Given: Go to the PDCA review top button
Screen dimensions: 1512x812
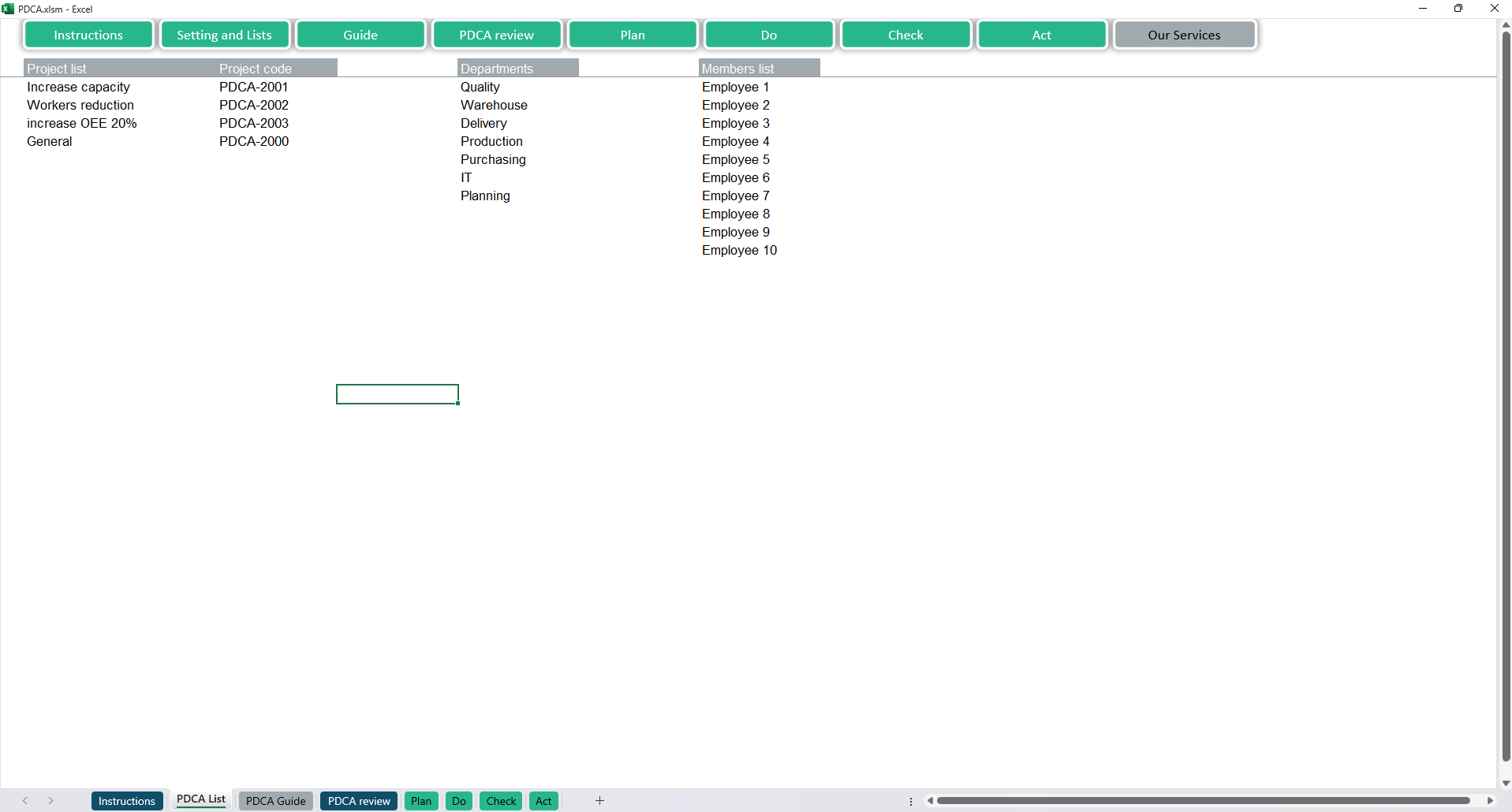Looking at the screenshot, I should pos(496,35).
